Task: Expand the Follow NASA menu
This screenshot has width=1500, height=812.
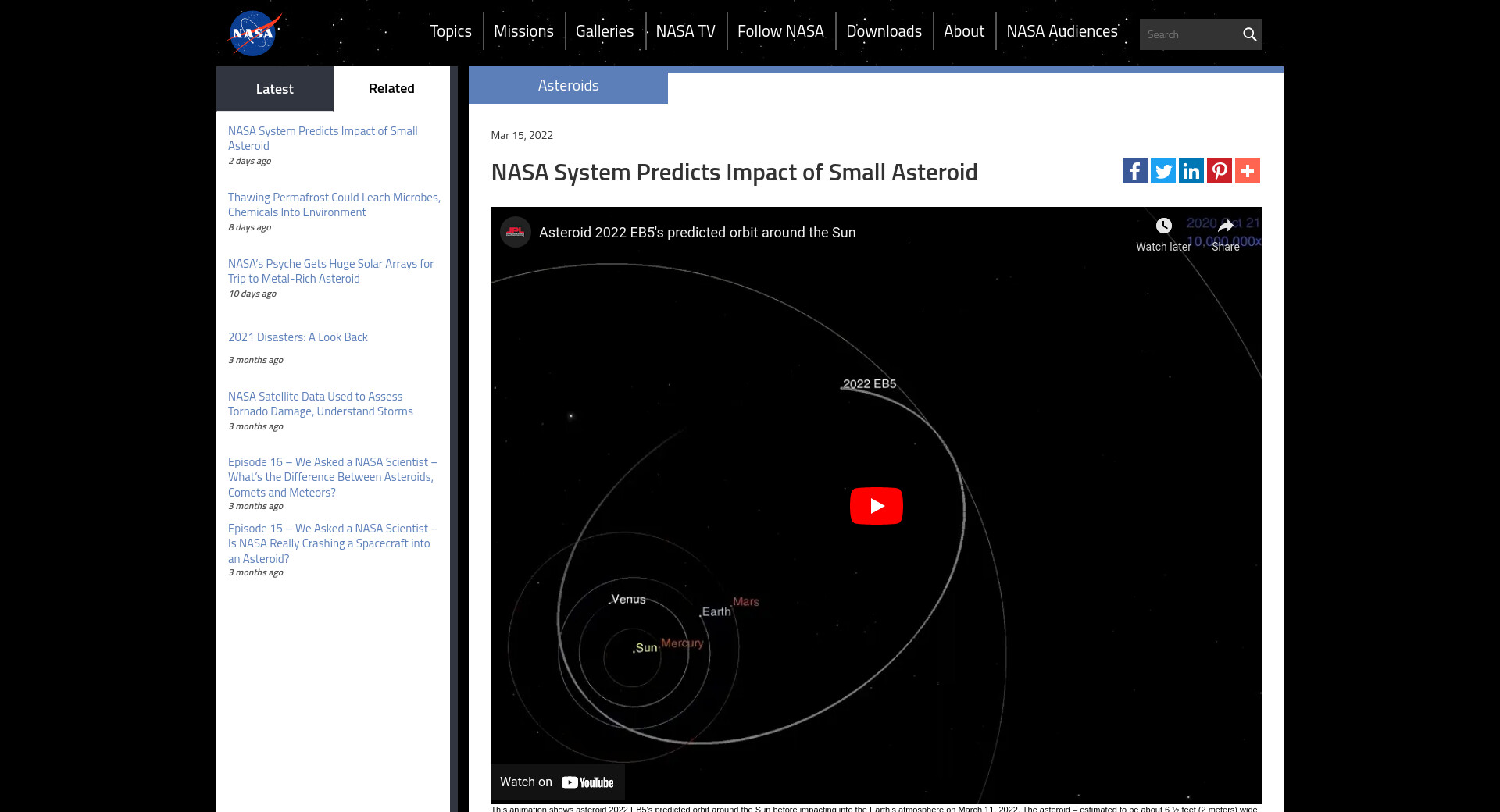Action: click(780, 31)
